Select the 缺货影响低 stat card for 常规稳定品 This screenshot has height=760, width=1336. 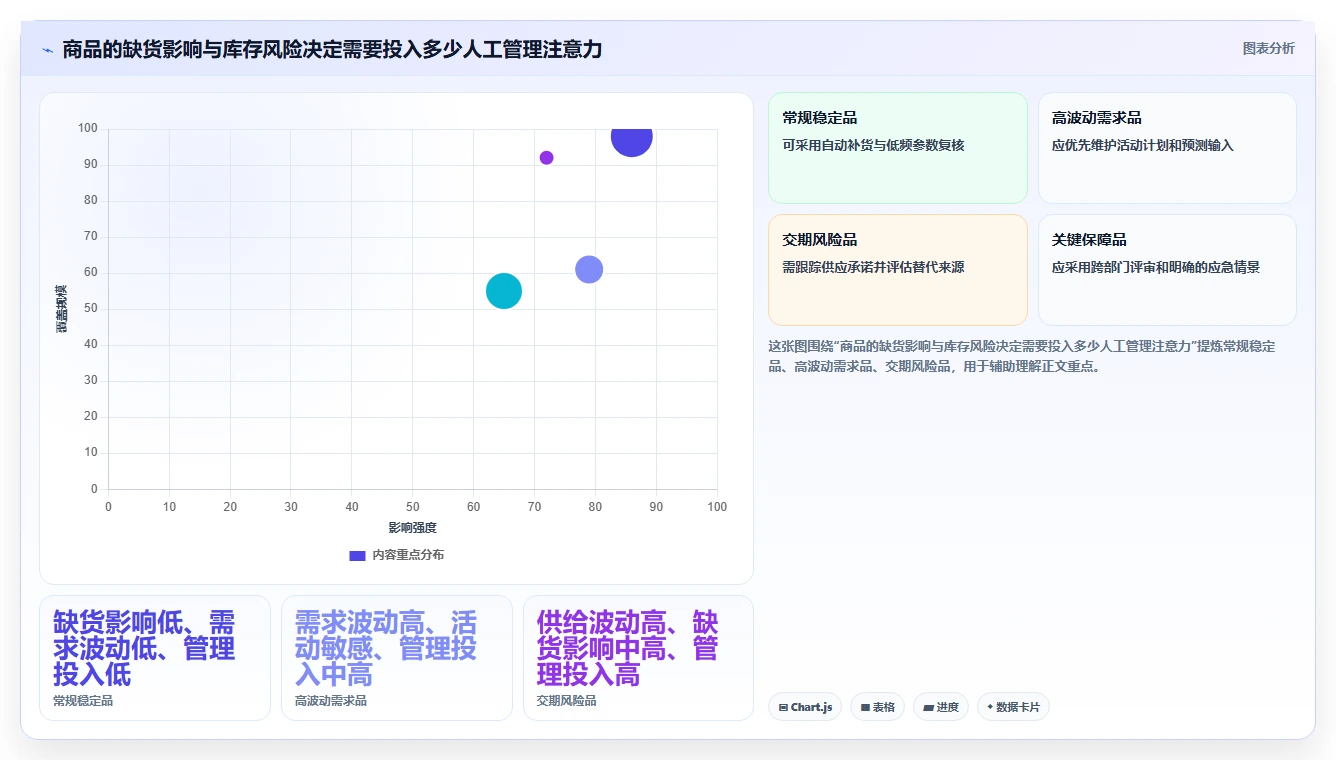coord(155,658)
